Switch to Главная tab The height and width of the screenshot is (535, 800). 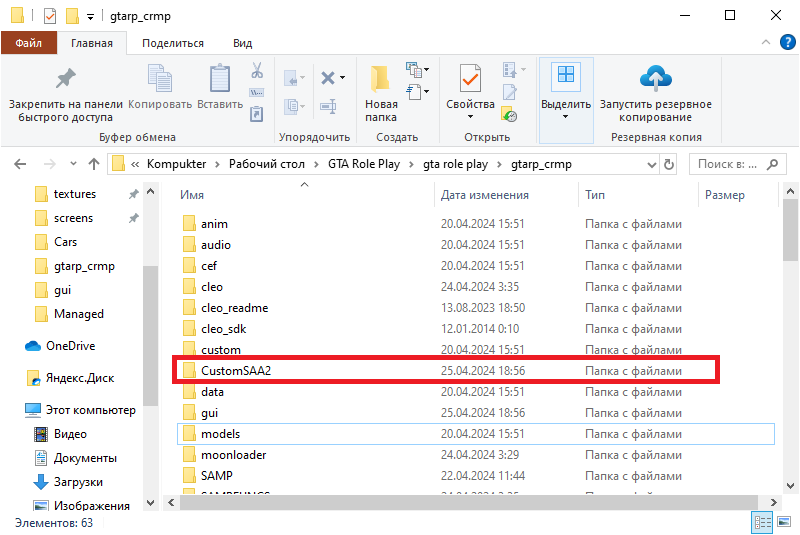(x=91, y=43)
